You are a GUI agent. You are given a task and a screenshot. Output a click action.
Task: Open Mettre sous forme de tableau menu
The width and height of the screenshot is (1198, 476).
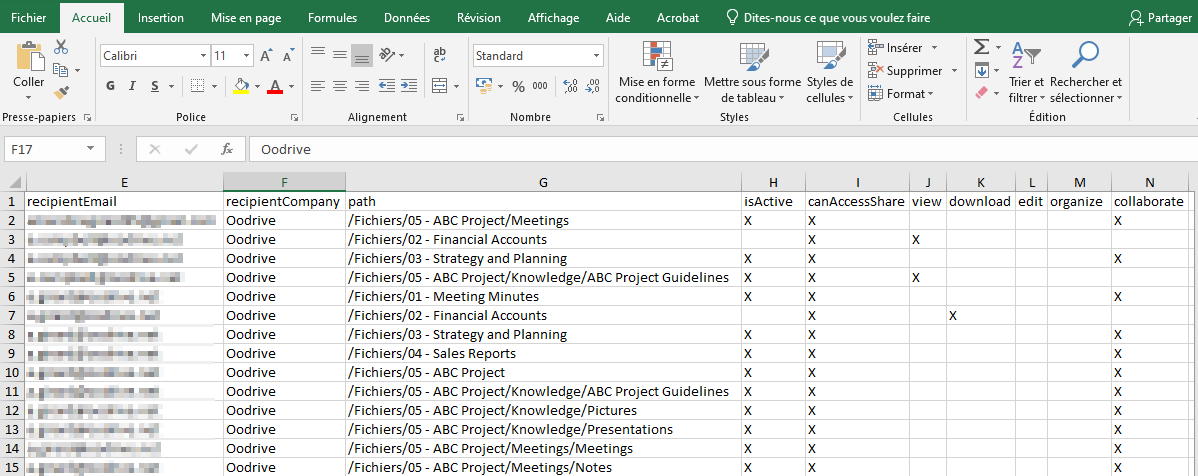753,73
